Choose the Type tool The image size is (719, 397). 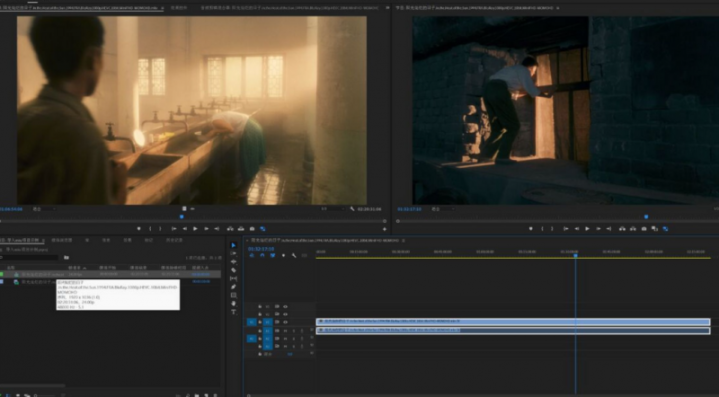point(233,312)
